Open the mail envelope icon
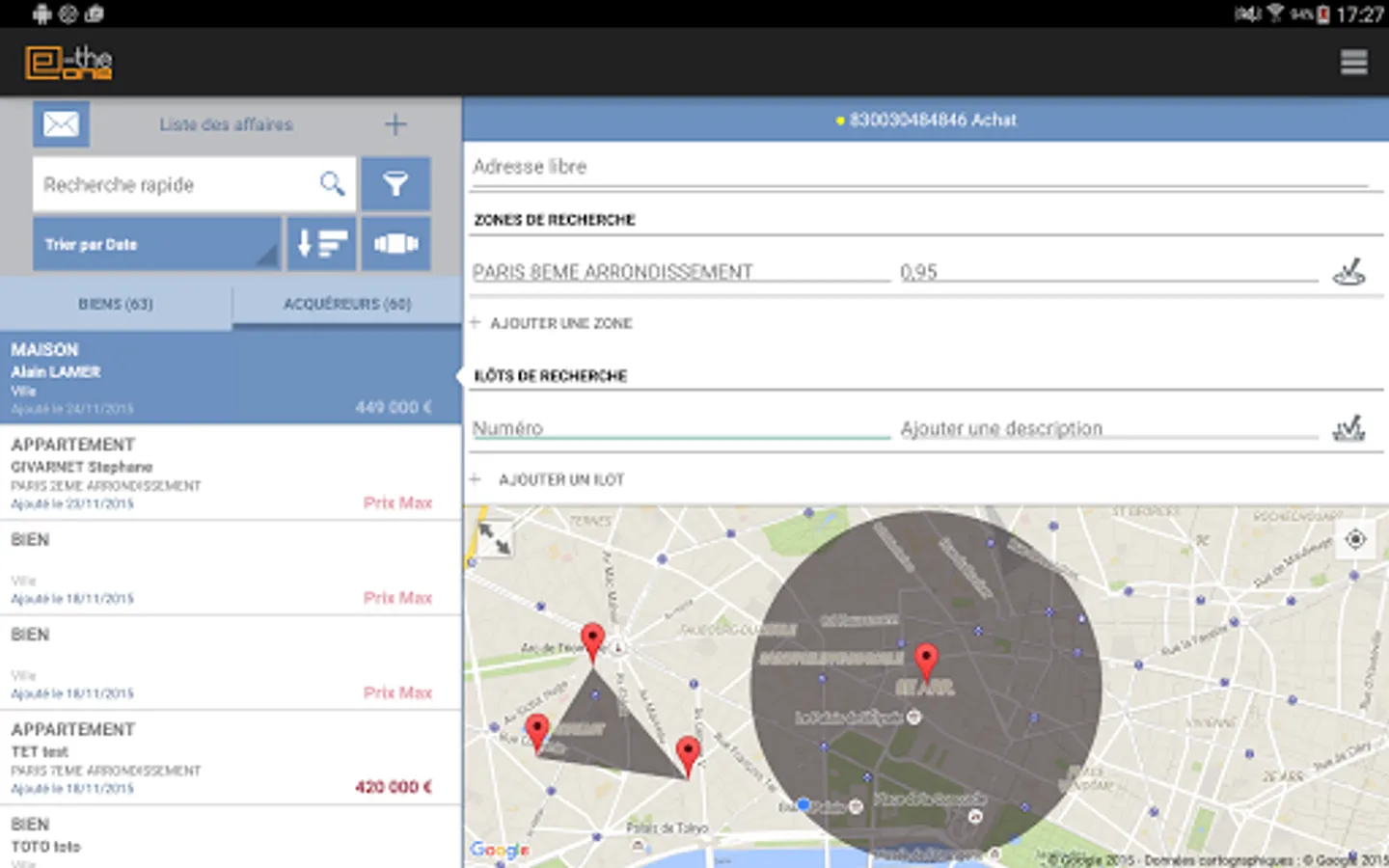Image resolution: width=1389 pixels, height=868 pixels. point(61,124)
